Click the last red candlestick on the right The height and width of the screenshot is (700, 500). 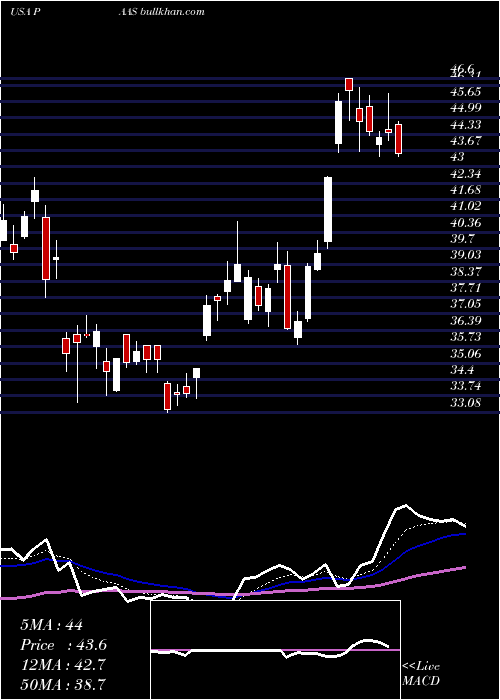(399, 139)
